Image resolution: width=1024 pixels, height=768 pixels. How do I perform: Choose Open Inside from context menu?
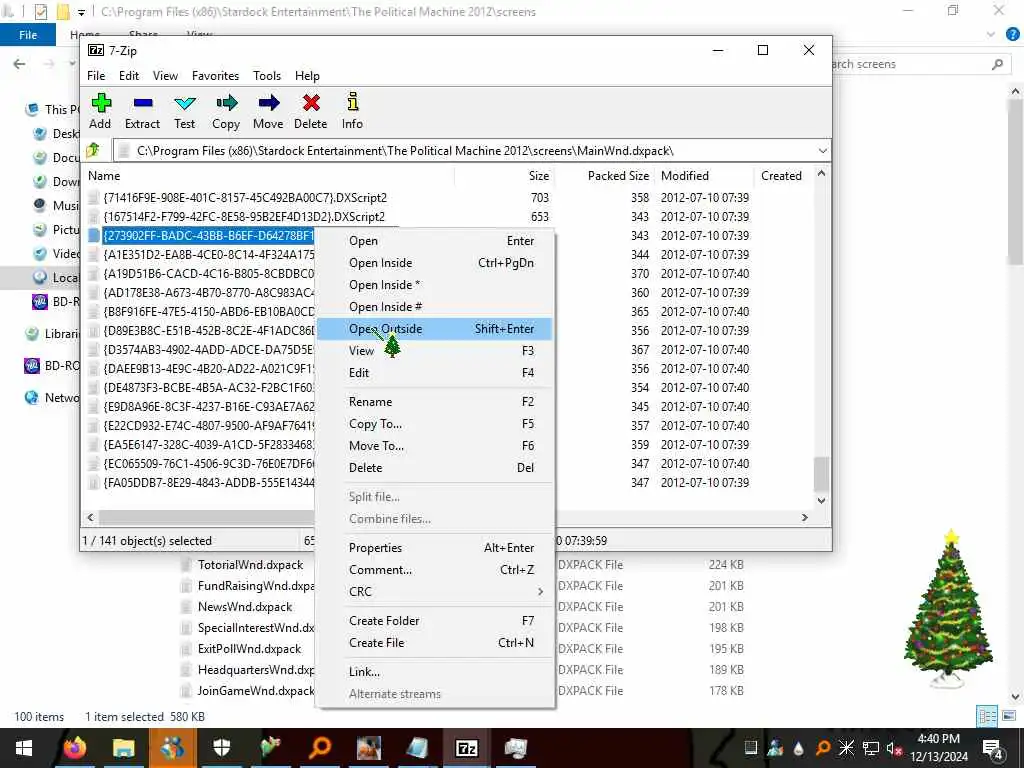(434, 263)
